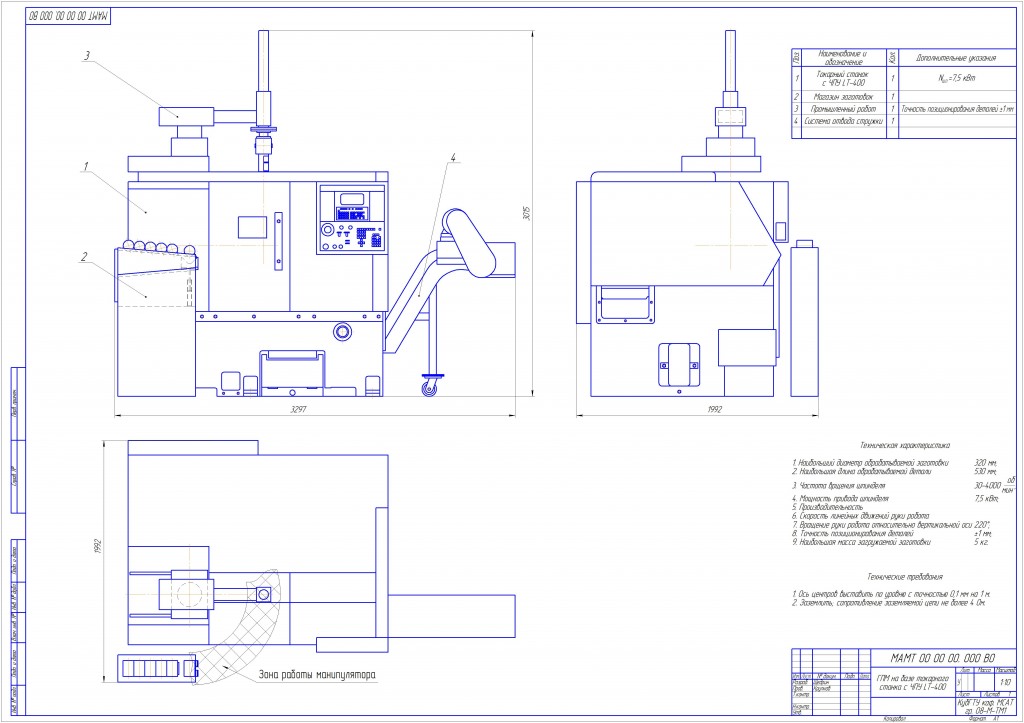
Task: Select the "Точность позиционирования деталей ±1 мм" table cell
Action: (957, 109)
